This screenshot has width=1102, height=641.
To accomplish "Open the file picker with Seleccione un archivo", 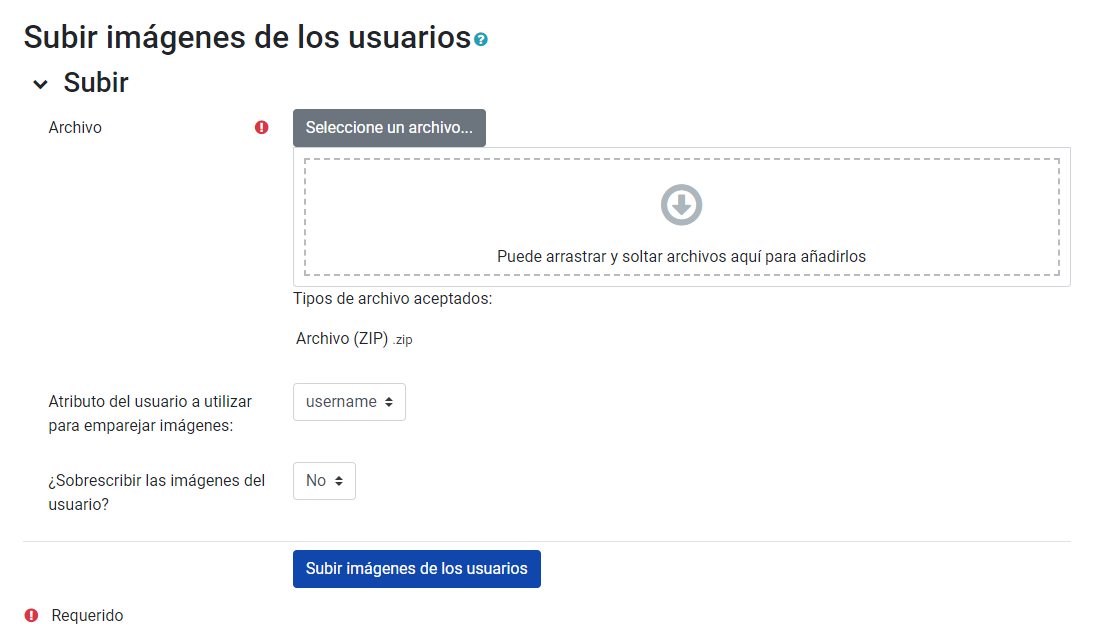I will coord(388,128).
